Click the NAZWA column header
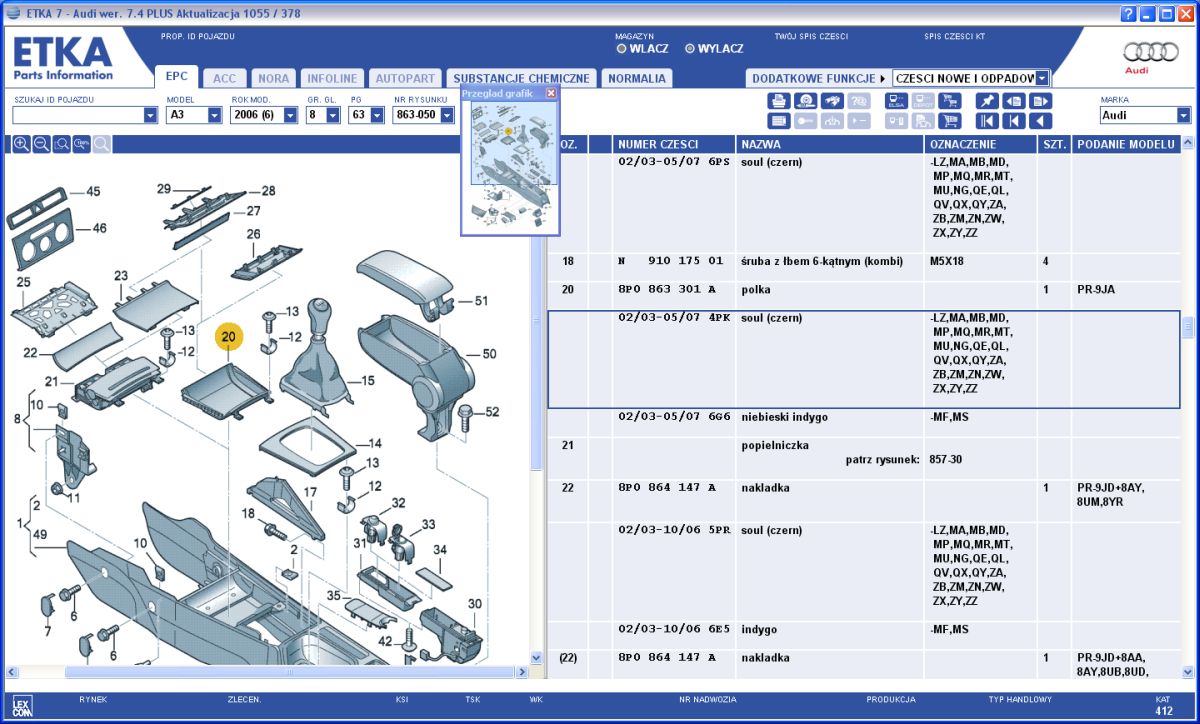This screenshot has height=724, width=1200. [x=831, y=144]
